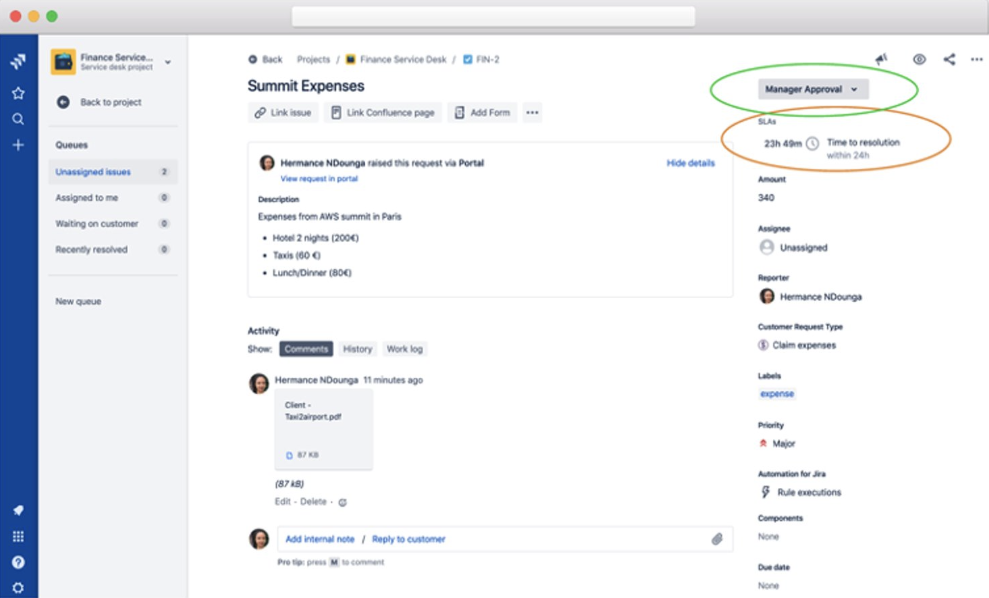Open search with the magnifier icon
This screenshot has height=598, width=989.
pyautogui.click(x=18, y=119)
